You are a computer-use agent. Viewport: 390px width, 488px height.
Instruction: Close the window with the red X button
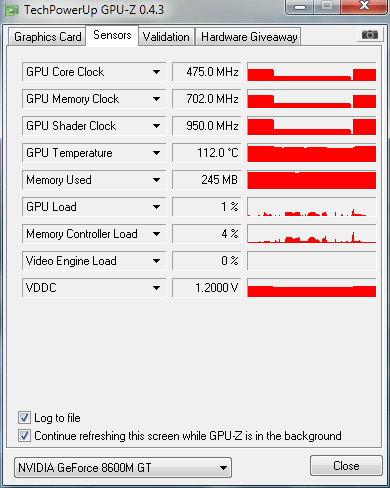364,6
